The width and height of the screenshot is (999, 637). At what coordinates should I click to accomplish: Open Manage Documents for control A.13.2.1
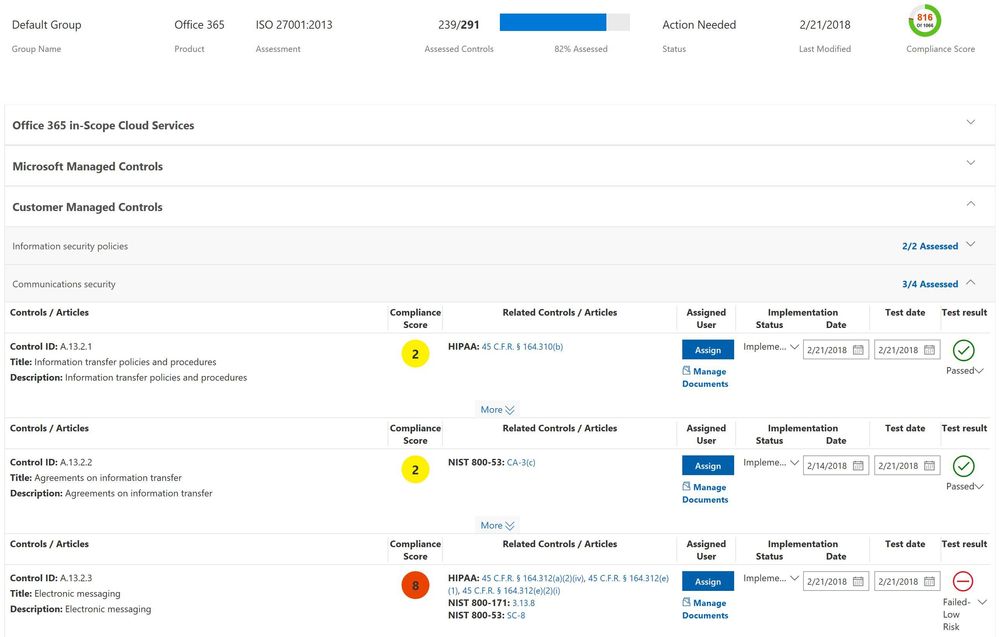click(705, 377)
